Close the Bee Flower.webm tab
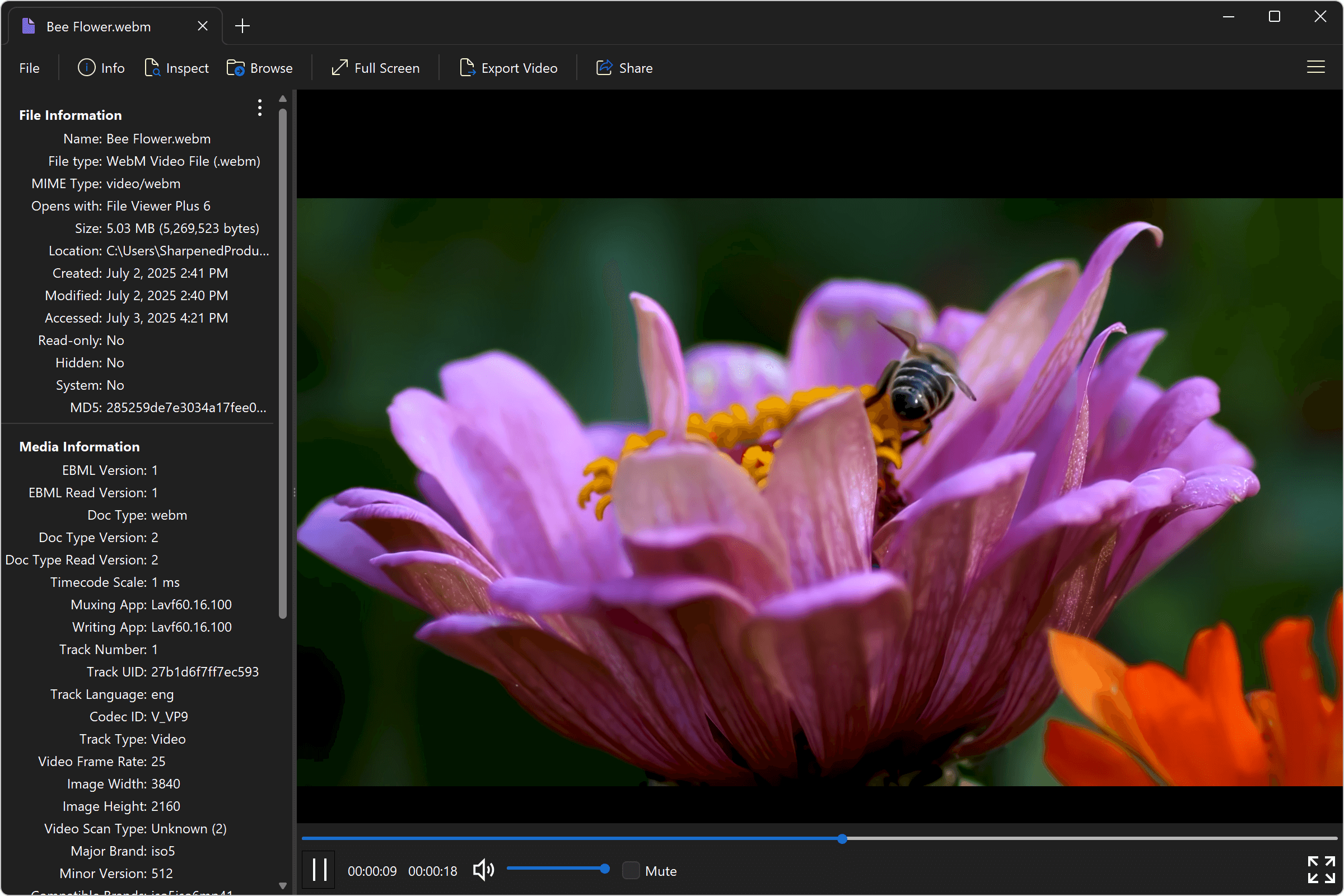1344x896 pixels. click(202, 26)
